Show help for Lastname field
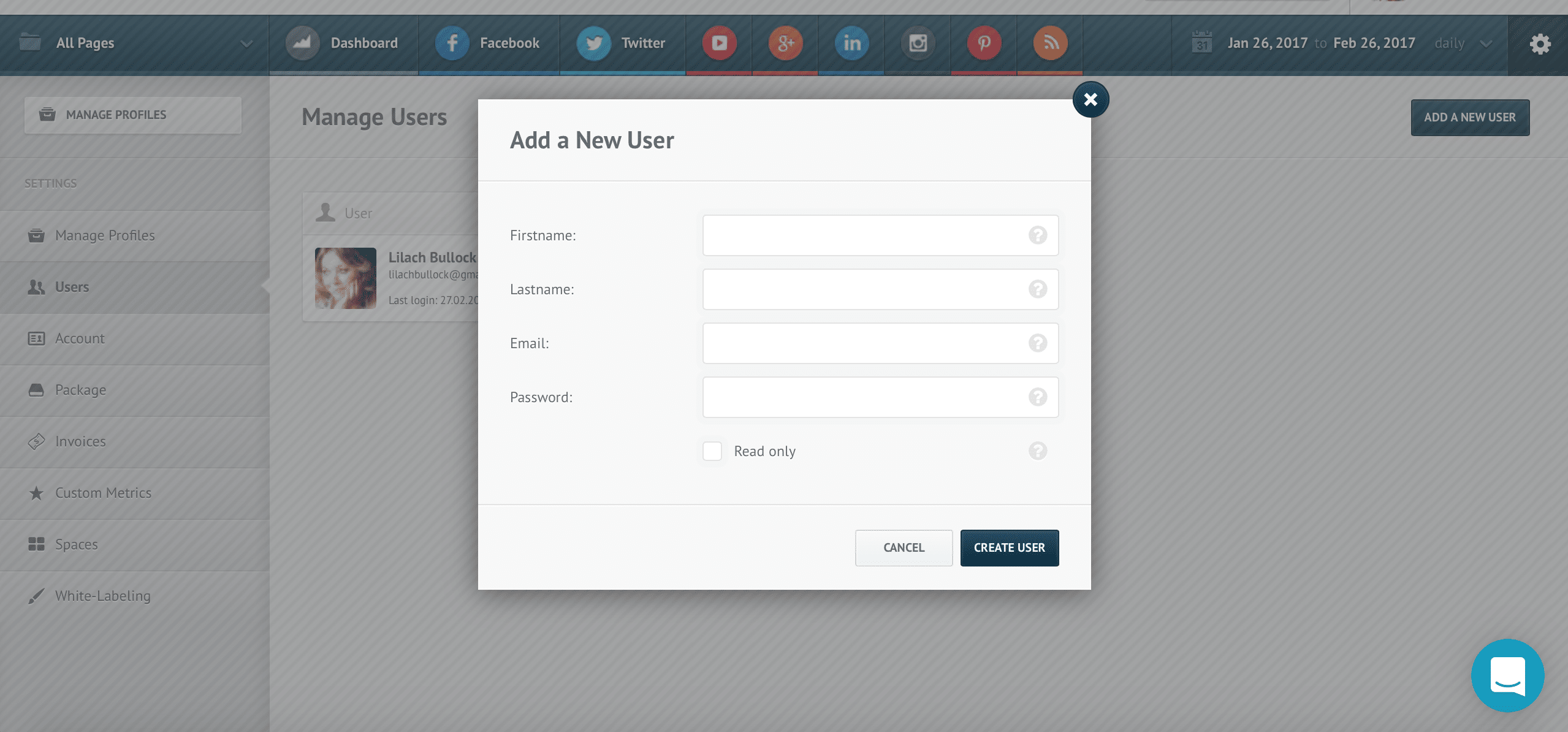Image resolution: width=1568 pixels, height=732 pixels. 1037,289
